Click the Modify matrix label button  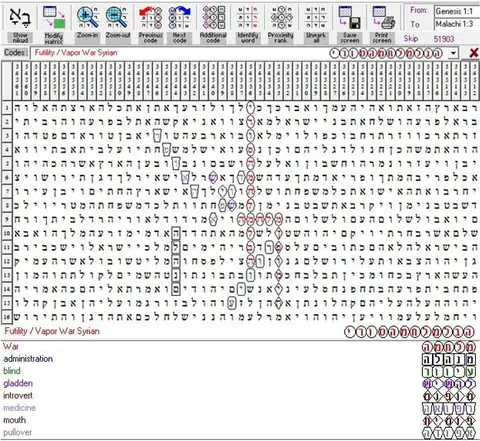(x=54, y=38)
